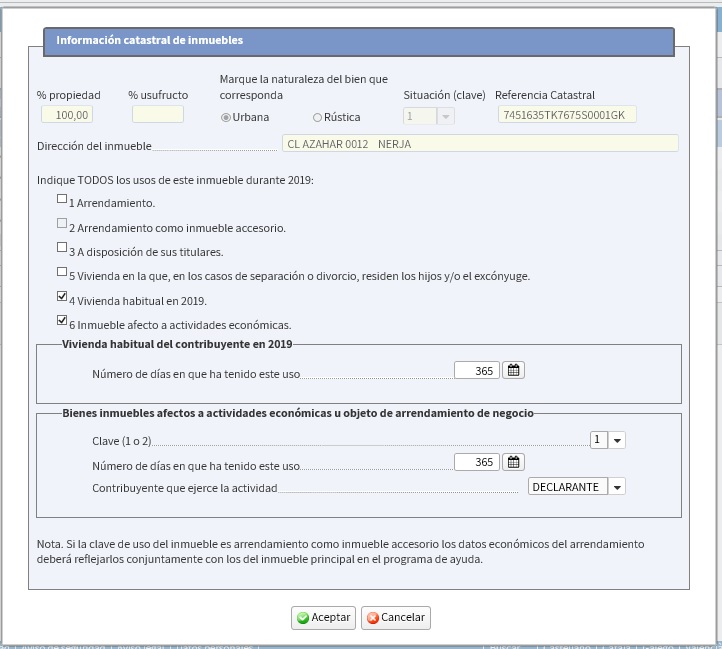
Task: Click the Vivienda habitual days number field
Action: pyautogui.click(x=476, y=370)
